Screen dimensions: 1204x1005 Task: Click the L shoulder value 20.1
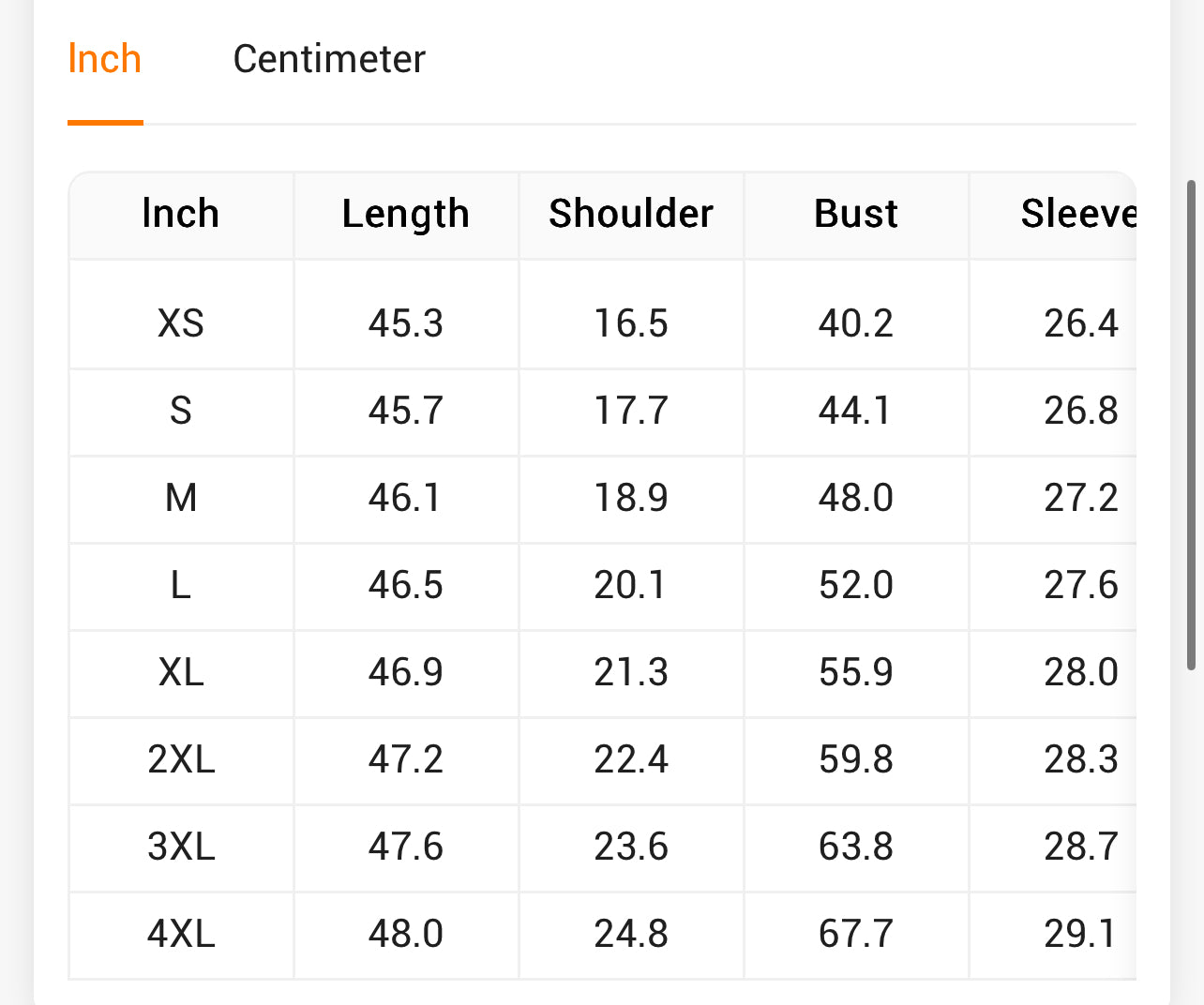[x=630, y=585]
